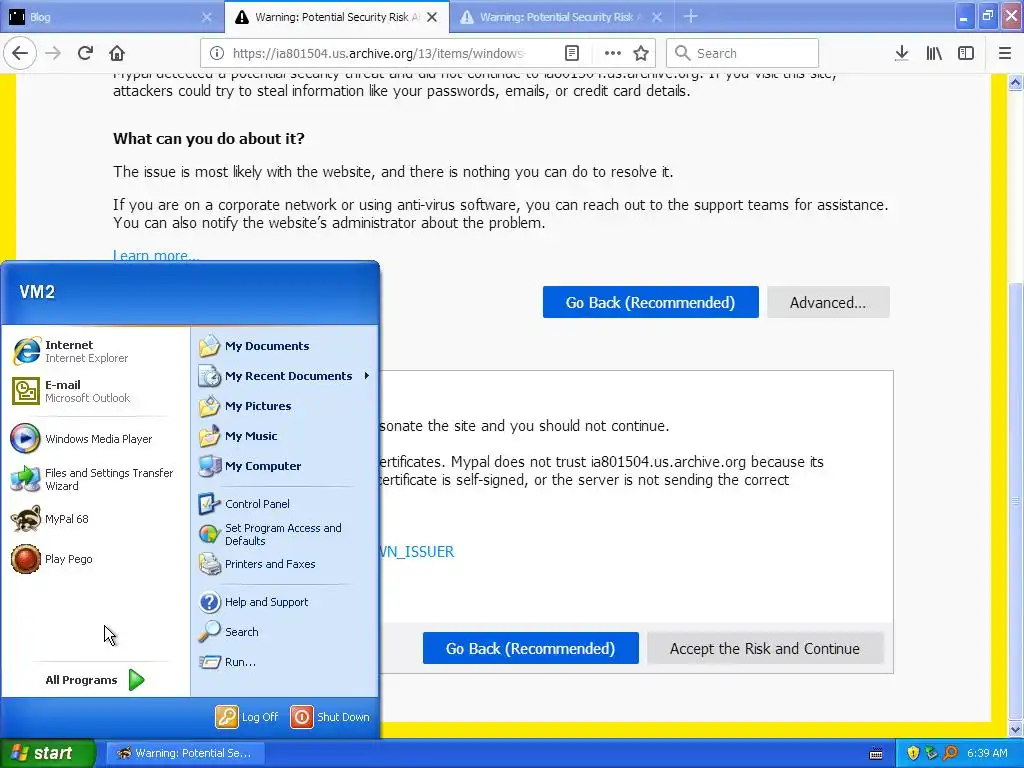Screen dimensions: 1024x768
Task: Launch Play Pego game
Action: click(x=95, y=559)
